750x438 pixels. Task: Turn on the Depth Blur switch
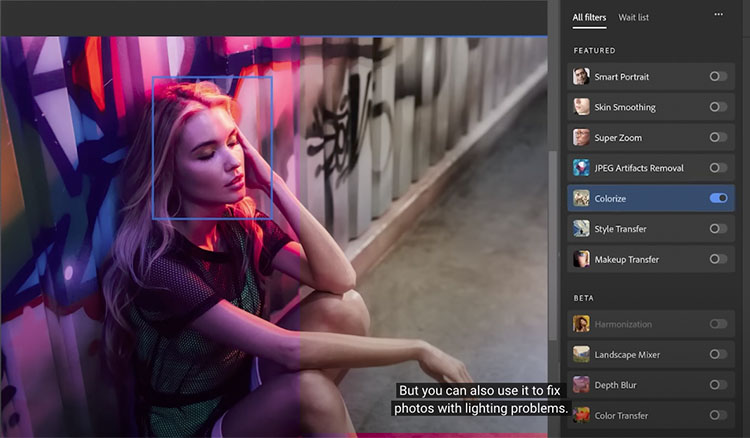[x=718, y=385]
